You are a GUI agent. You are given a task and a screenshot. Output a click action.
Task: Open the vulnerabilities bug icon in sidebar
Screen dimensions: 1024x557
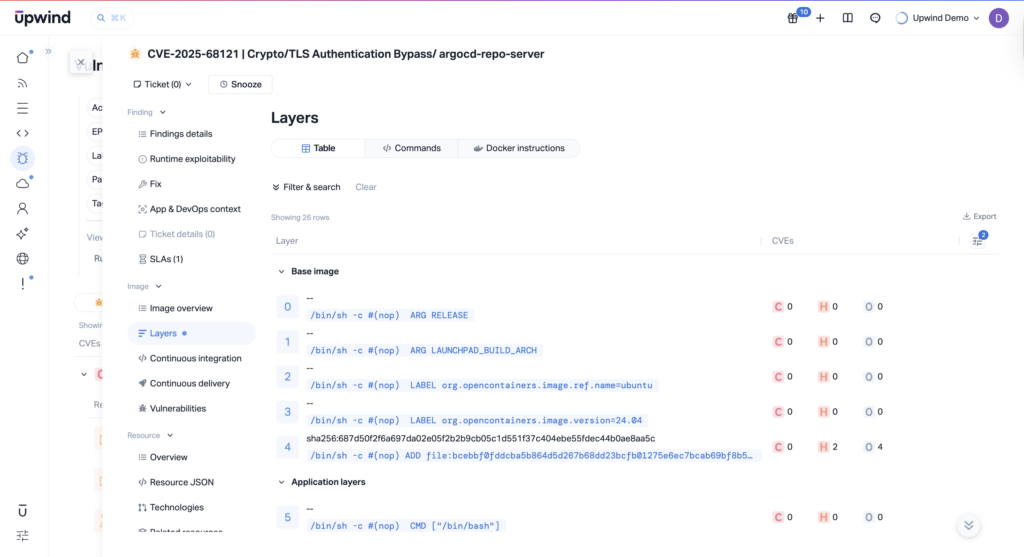(x=22, y=158)
